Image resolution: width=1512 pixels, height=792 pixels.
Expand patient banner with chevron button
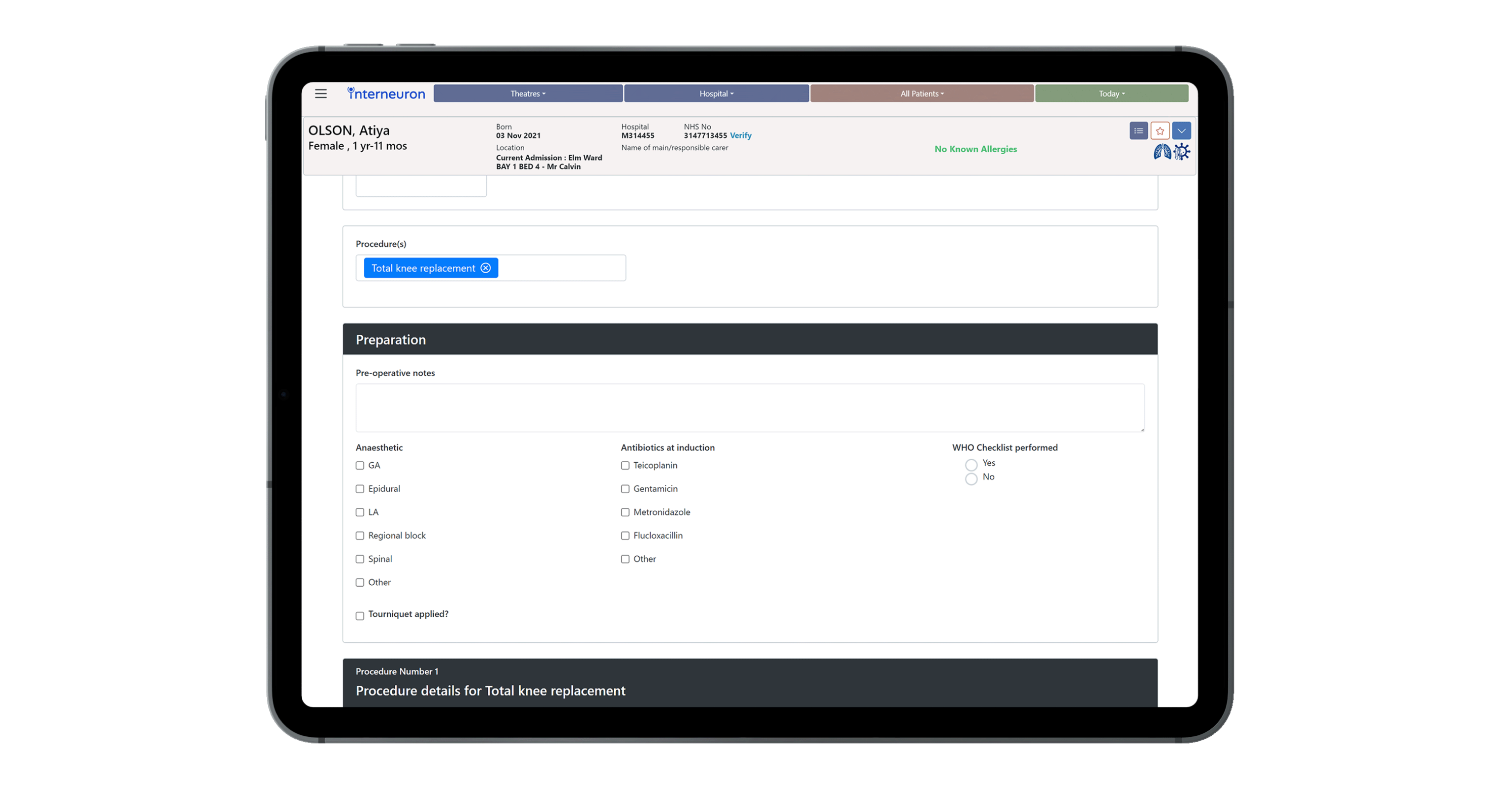1181,130
